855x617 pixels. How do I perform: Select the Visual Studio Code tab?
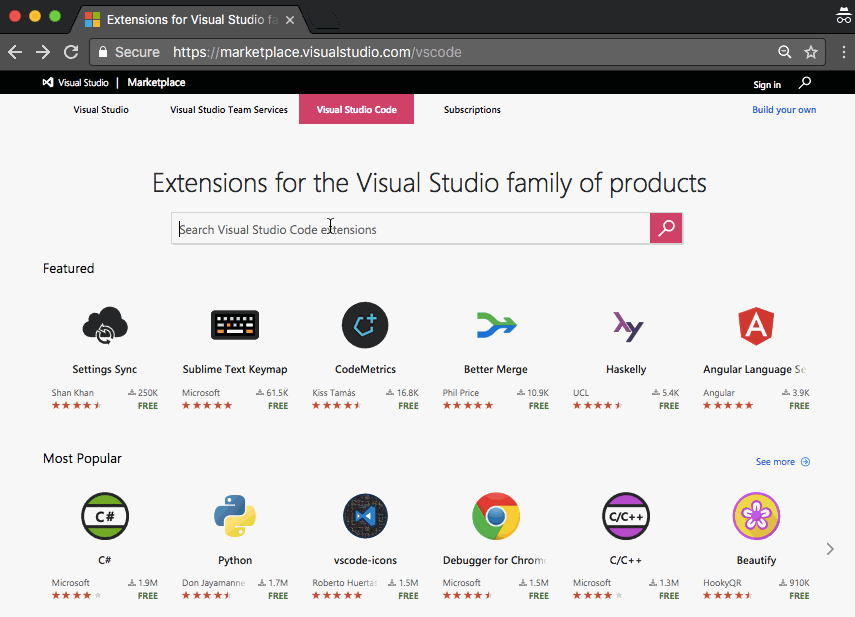[x=357, y=109]
